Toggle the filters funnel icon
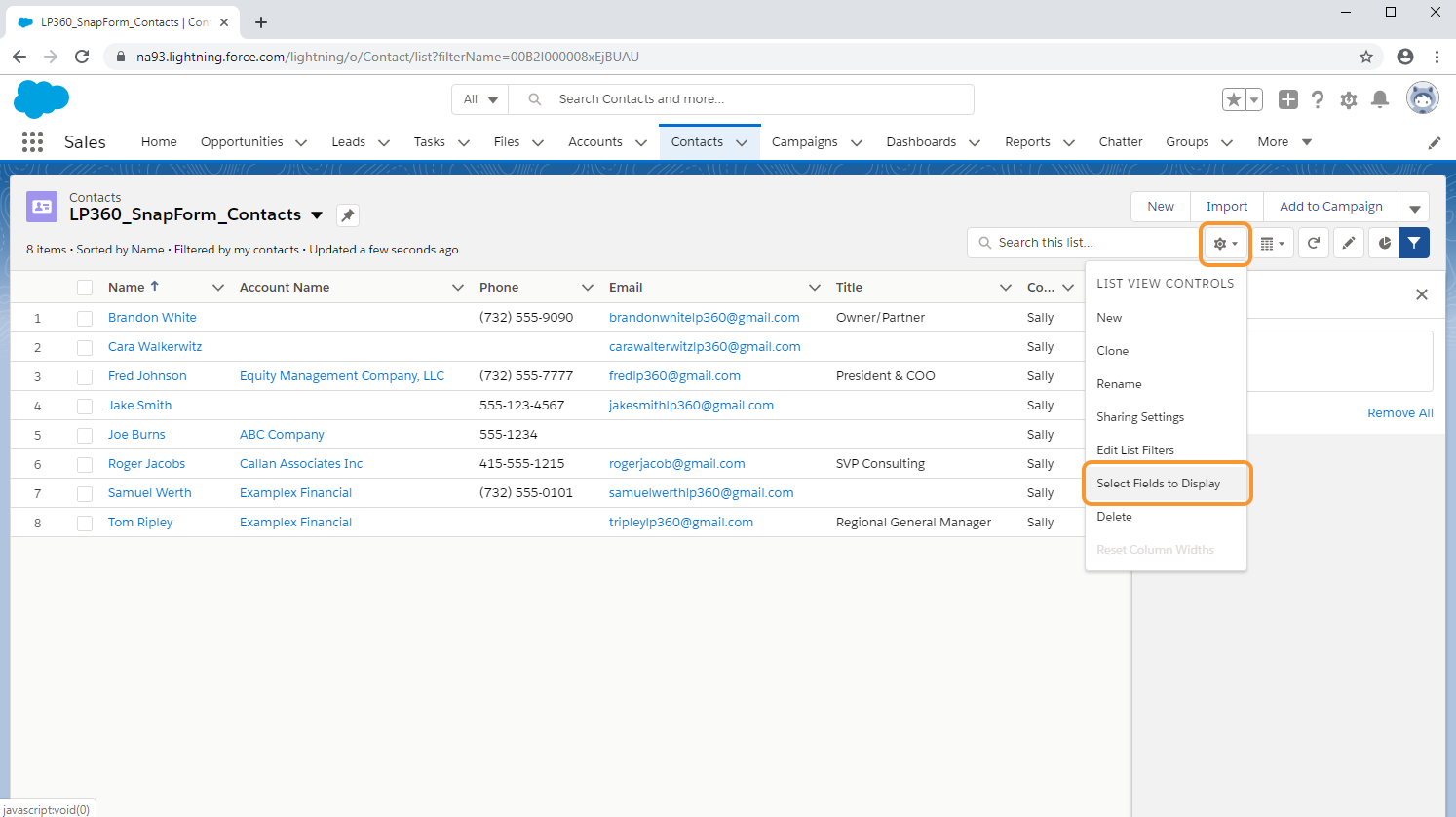1456x817 pixels. (x=1414, y=243)
